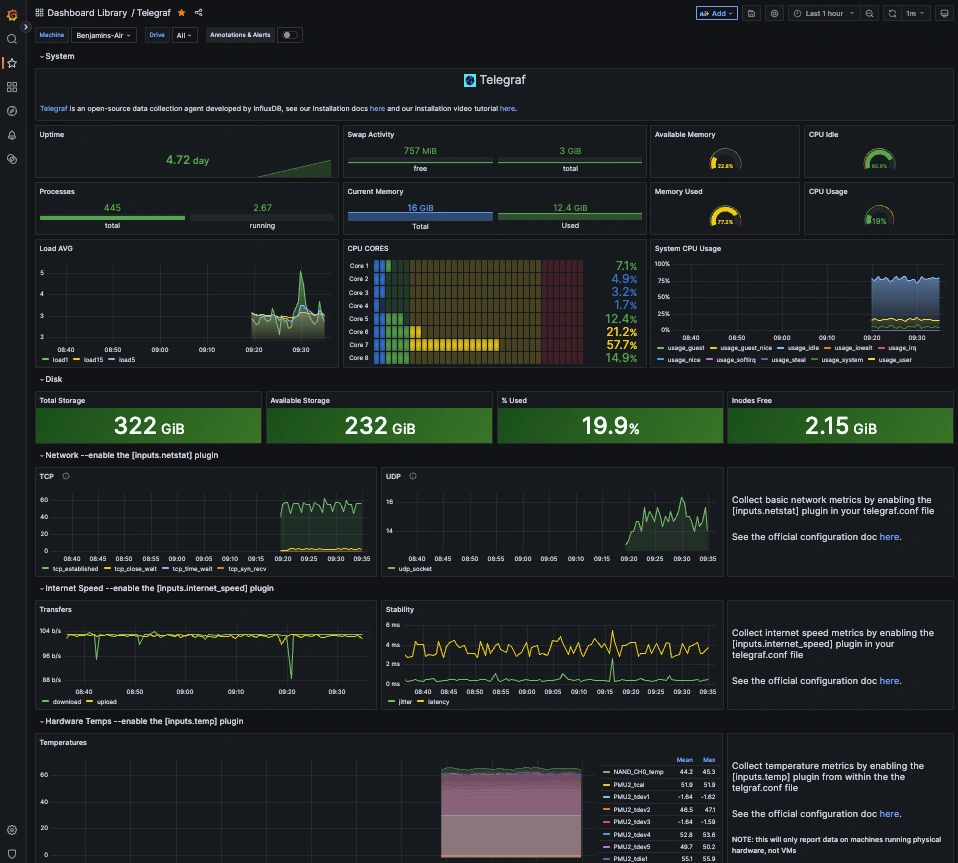Share the dashboard via share icon
Viewport: 958px width, 863px height.
pos(199,13)
